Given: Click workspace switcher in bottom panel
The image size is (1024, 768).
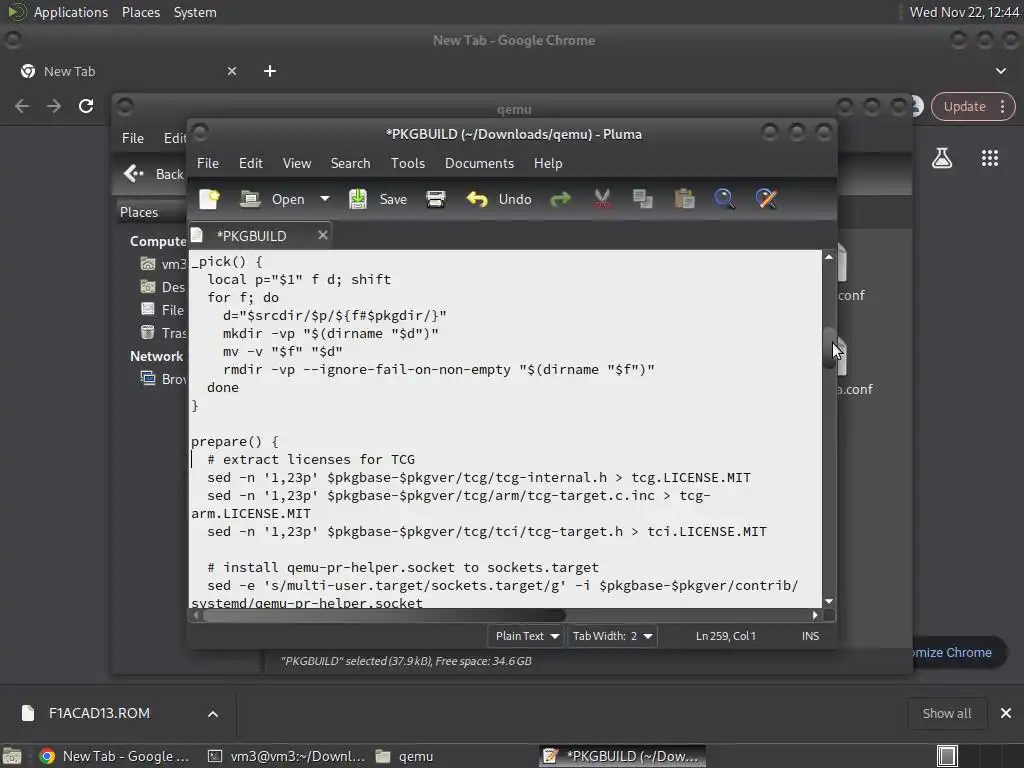Looking at the screenshot, I should 947,756.
